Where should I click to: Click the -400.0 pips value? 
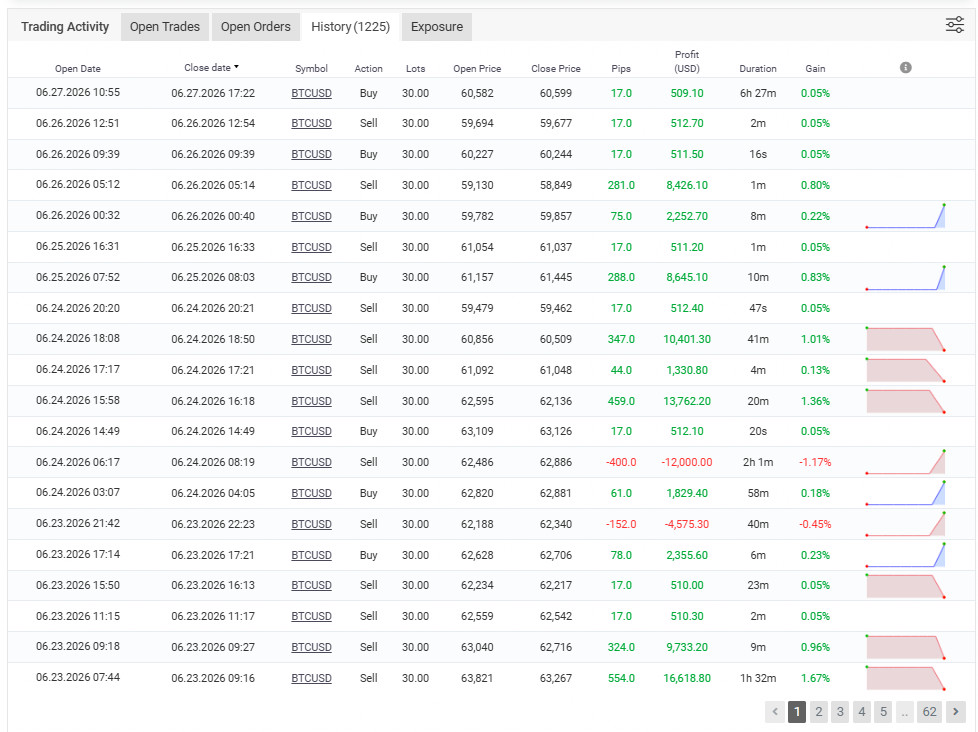621,462
